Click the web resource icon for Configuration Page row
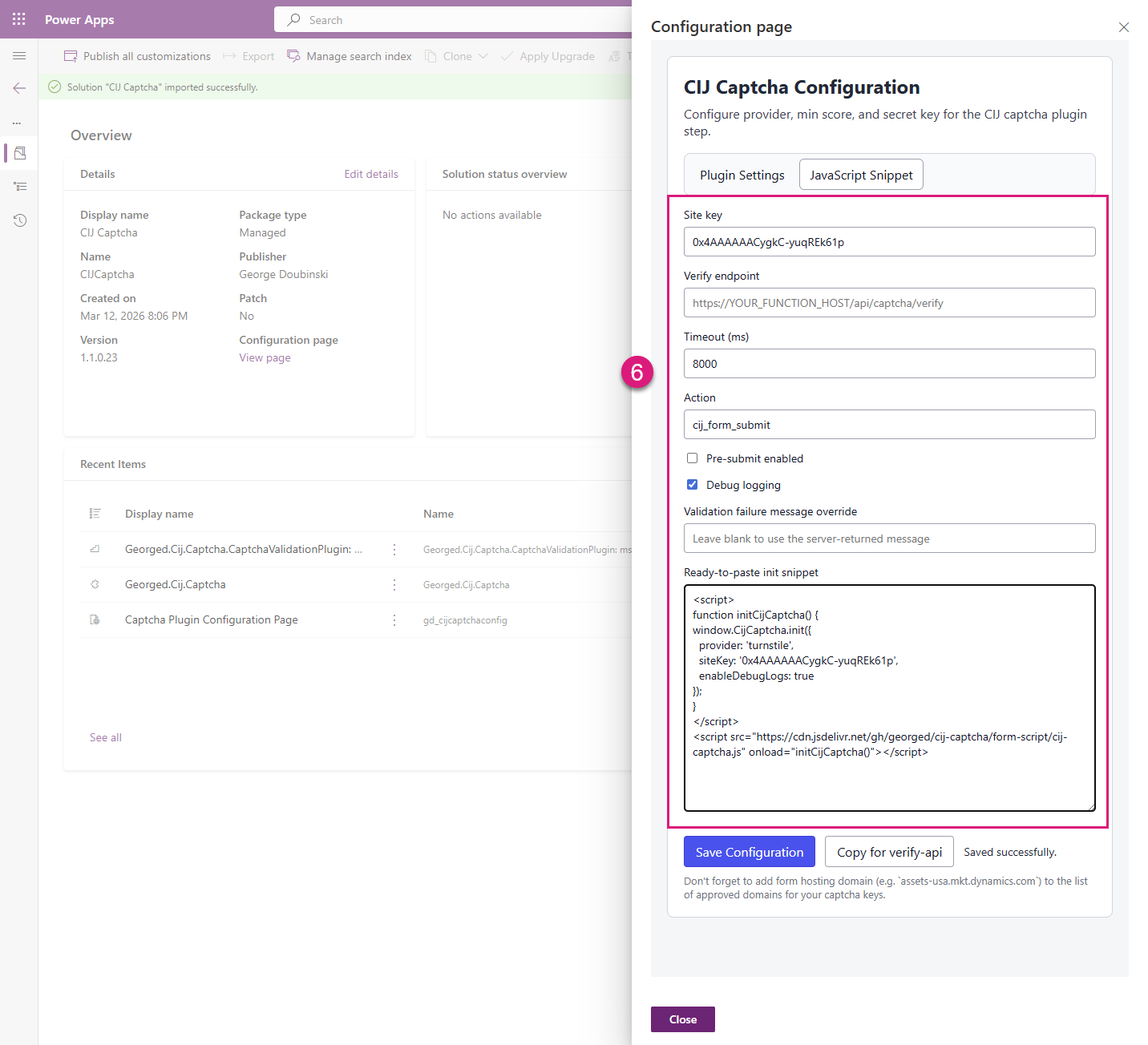1148x1045 pixels. click(95, 619)
